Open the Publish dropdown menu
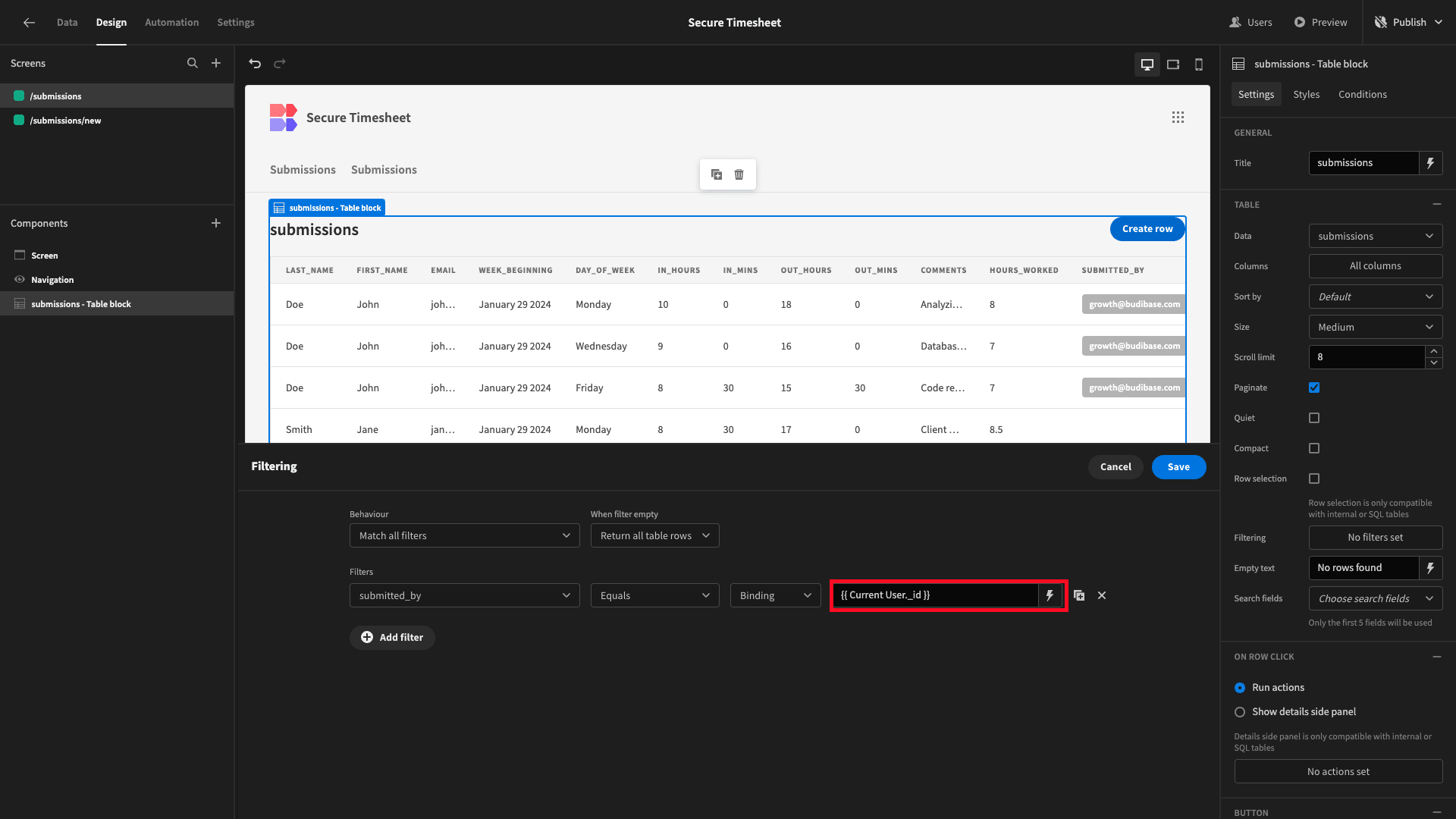This screenshot has height=819, width=1456. 1408,23
